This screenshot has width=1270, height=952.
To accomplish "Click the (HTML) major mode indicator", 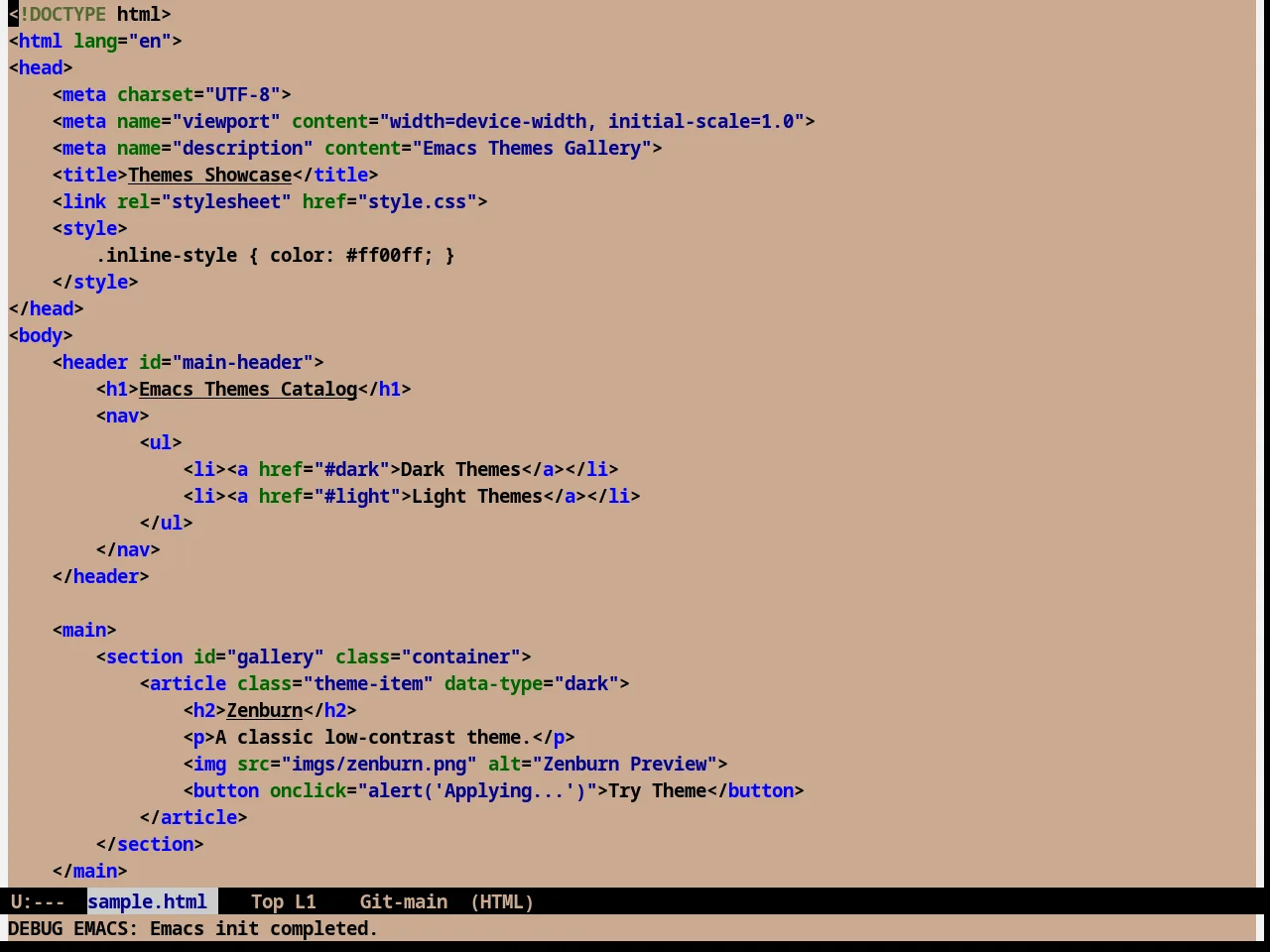I will pos(501,901).
